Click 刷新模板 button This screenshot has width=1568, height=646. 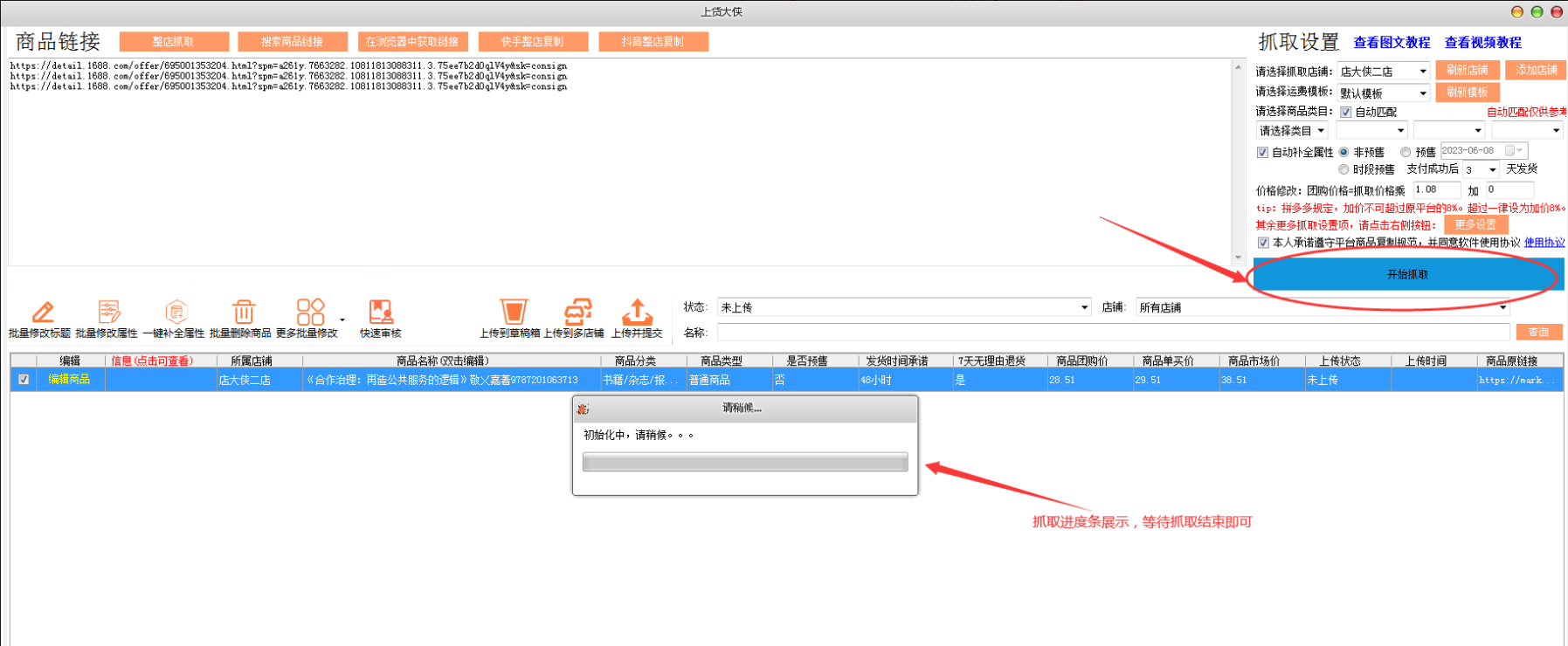[x=1468, y=92]
